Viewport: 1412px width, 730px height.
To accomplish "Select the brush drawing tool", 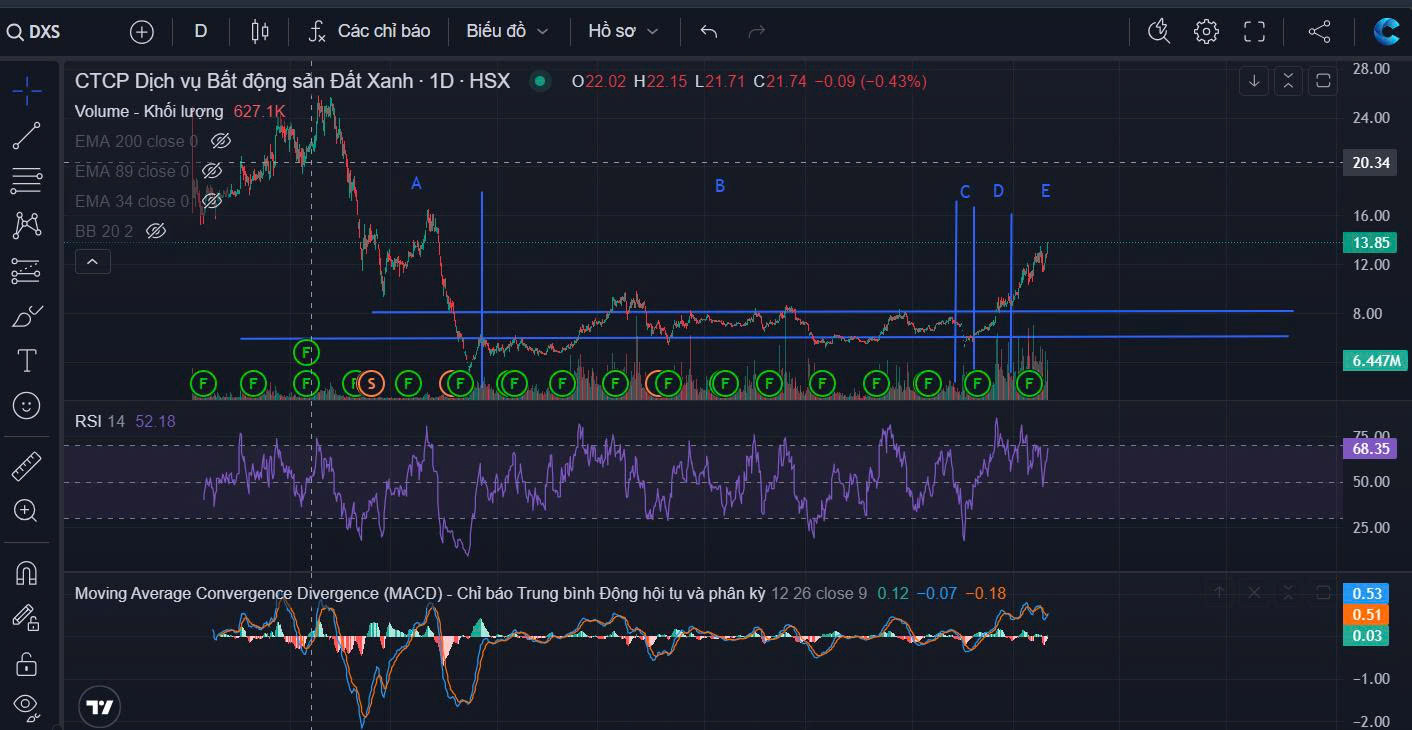I will click(x=27, y=317).
